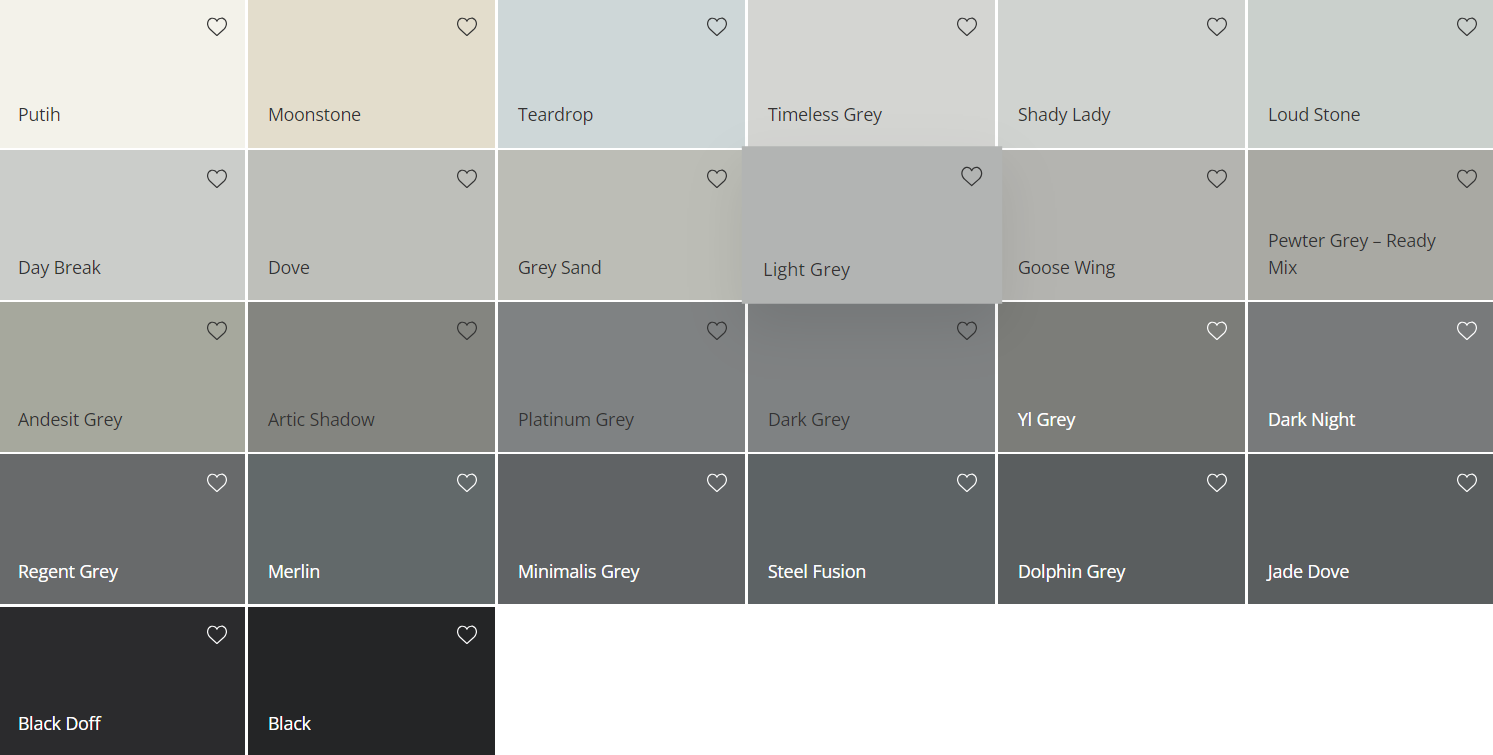The image size is (1493, 755).
Task: Favorite Dark Grey with its heart icon
Action: click(x=967, y=331)
